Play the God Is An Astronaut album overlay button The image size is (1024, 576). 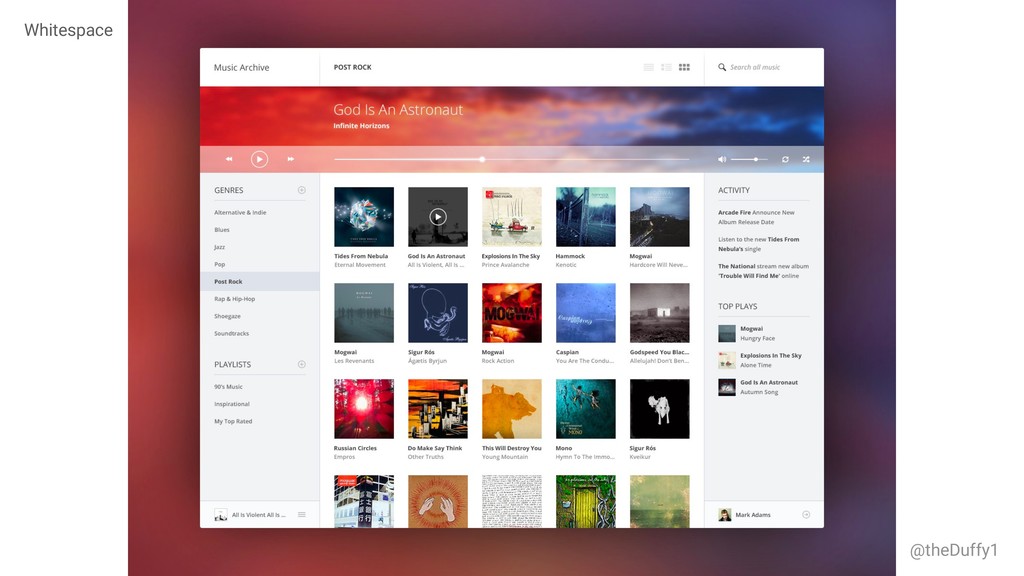(438, 217)
